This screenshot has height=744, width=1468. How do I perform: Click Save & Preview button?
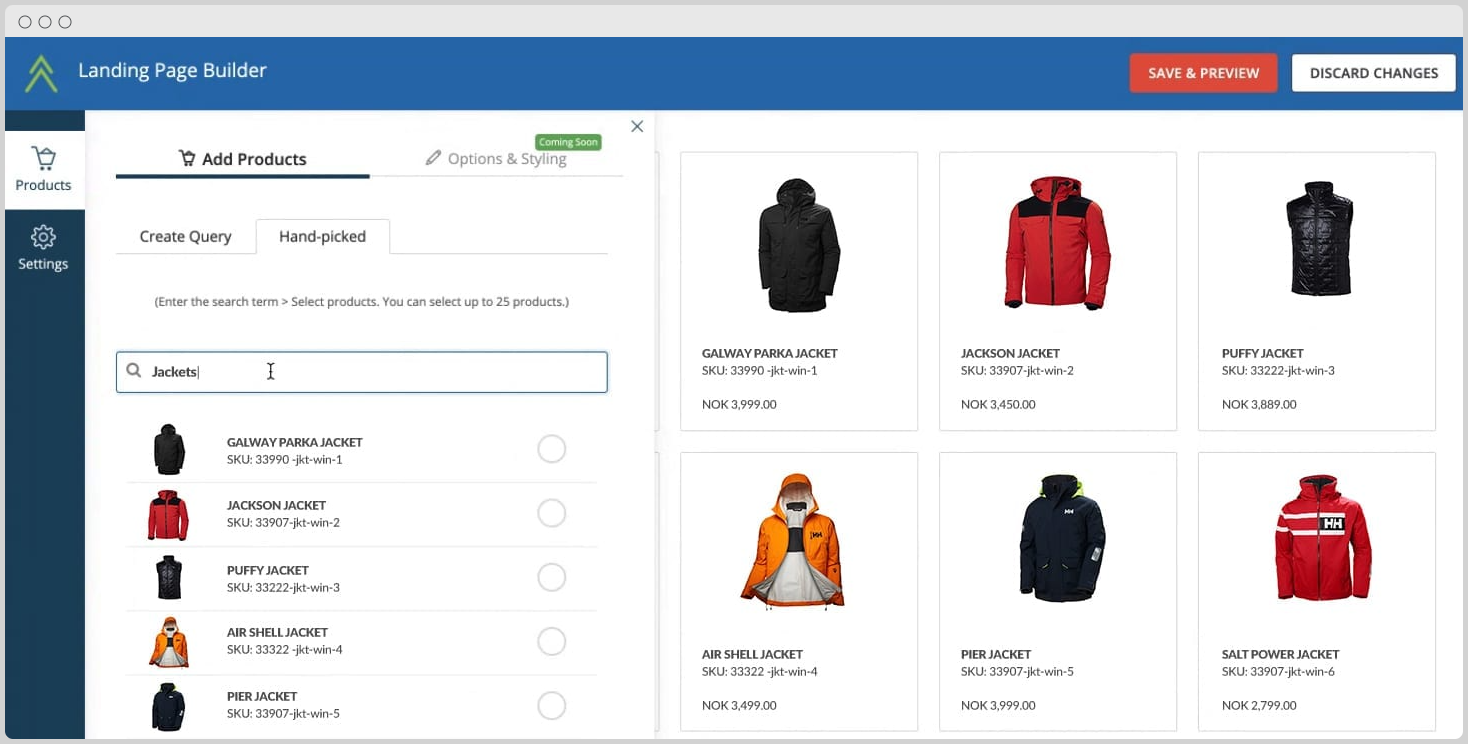[x=1203, y=73]
